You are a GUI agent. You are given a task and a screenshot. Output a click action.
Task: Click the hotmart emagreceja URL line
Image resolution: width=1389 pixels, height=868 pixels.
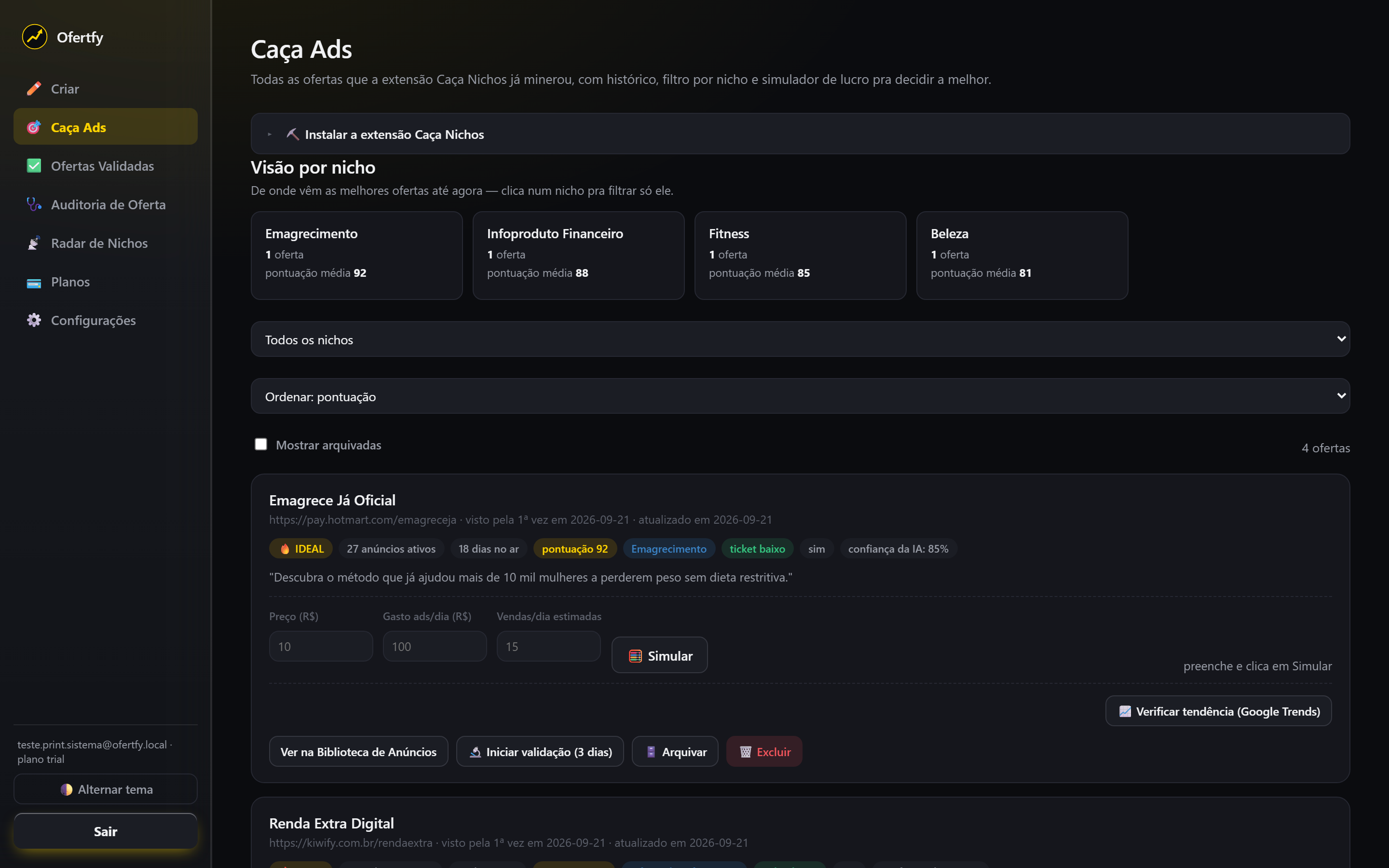[520, 519]
